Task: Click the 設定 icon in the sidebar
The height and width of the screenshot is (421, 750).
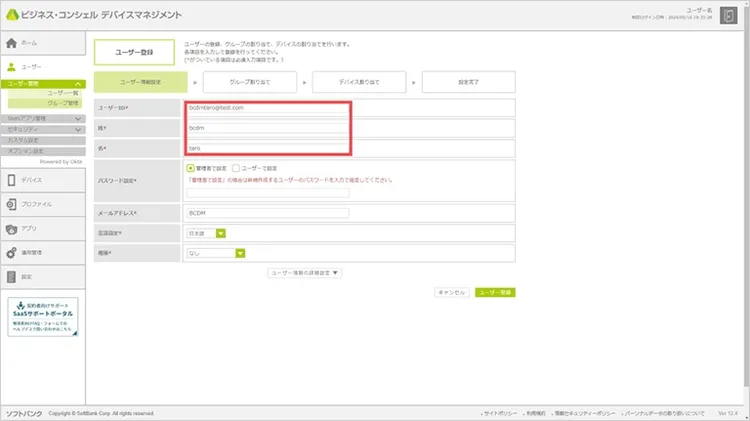Action: coord(11,277)
